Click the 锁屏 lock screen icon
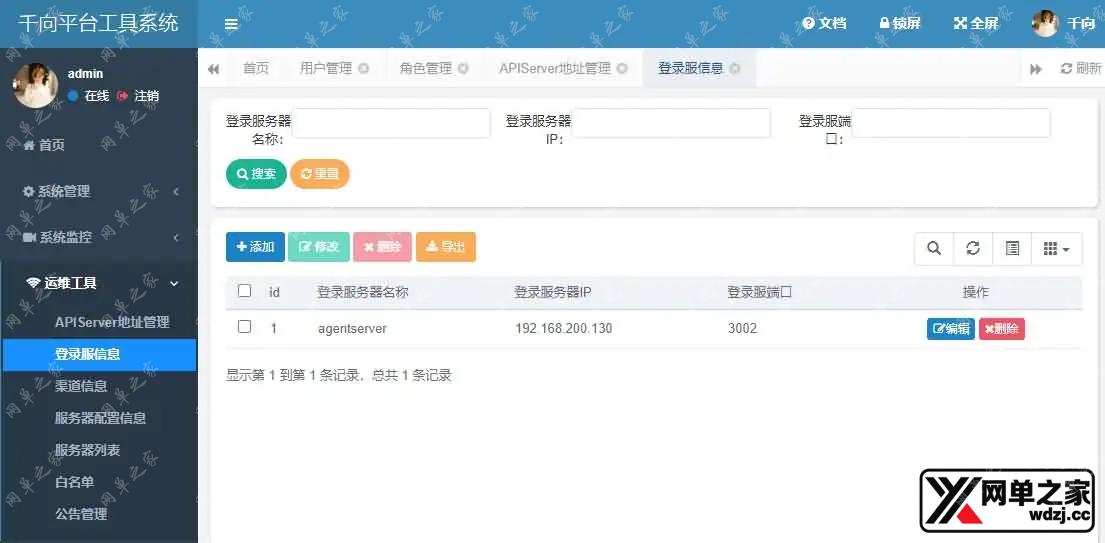Image resolution: width=1105 pixels, height=543 pixels. coord(899,23)
